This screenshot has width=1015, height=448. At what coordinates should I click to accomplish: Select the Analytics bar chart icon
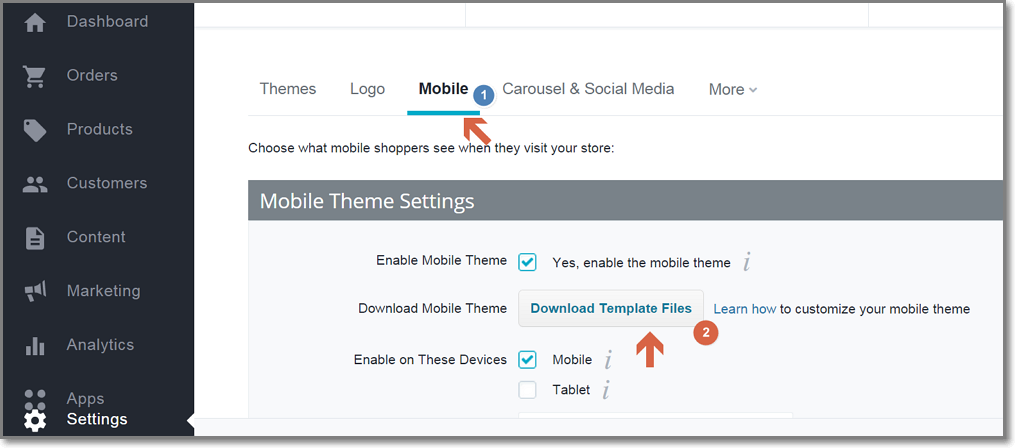[x=35, y=346]
